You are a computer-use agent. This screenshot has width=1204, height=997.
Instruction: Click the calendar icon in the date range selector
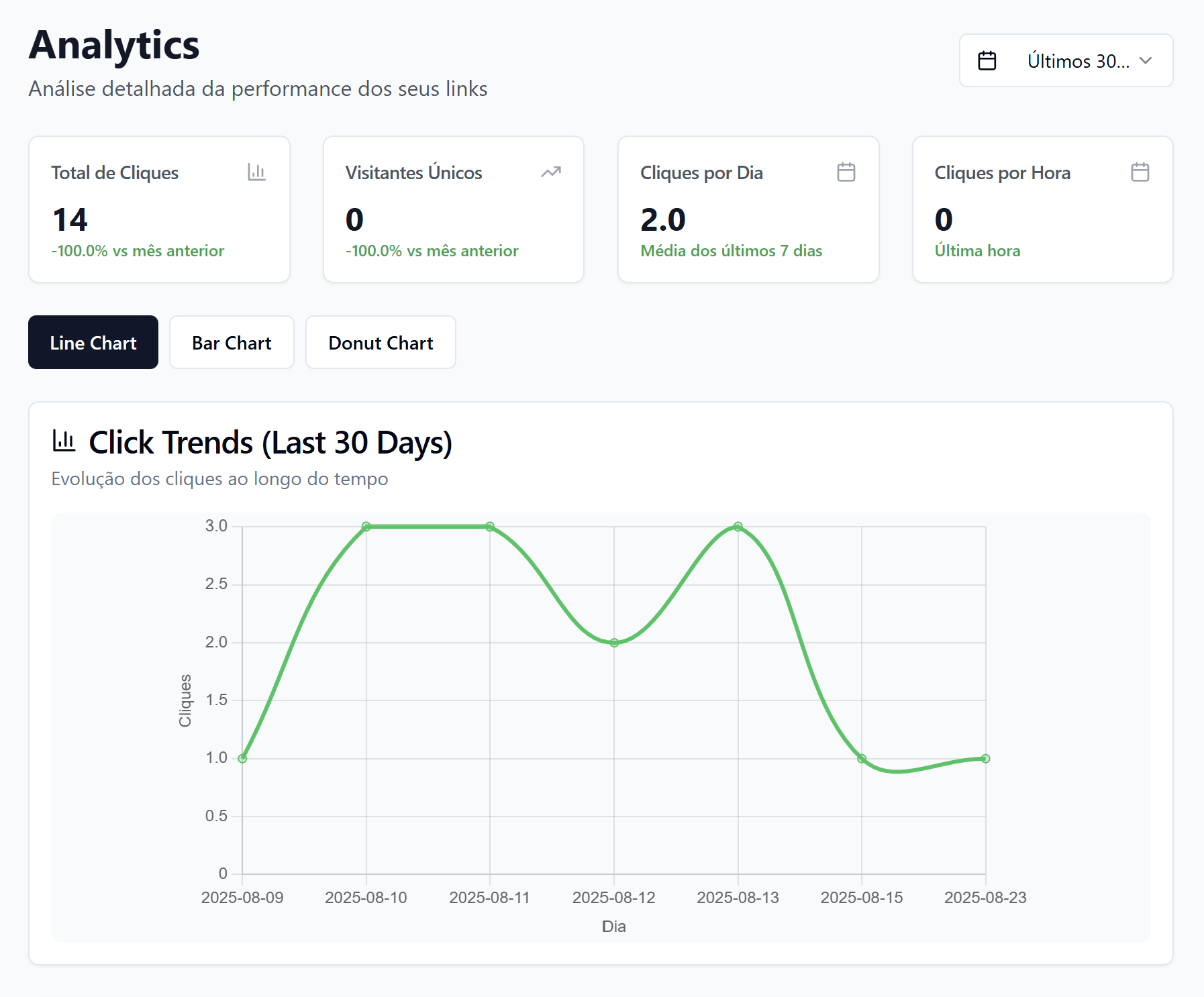coord(987,61)
